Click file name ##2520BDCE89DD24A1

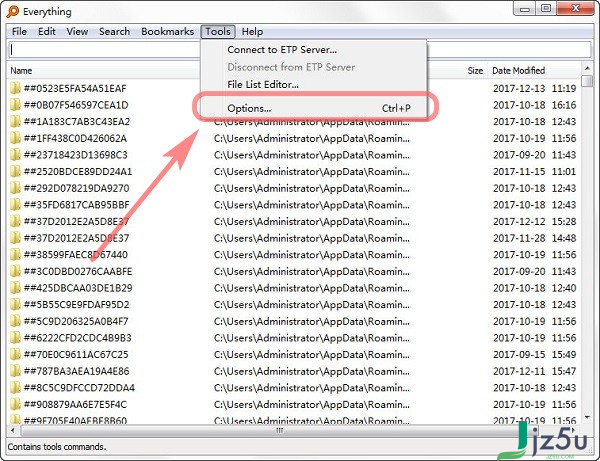tap(78, 171)
